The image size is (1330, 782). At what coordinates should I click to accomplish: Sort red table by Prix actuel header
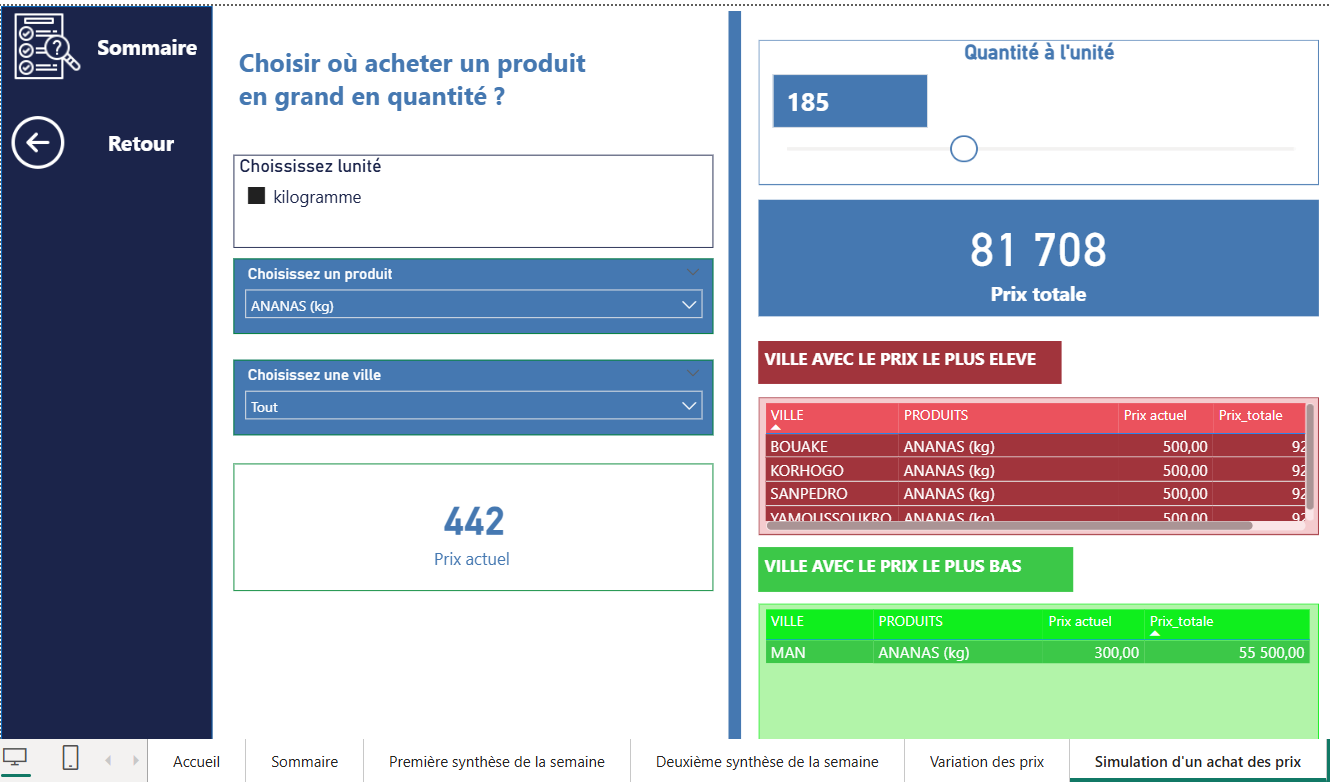coord(1166,417)
